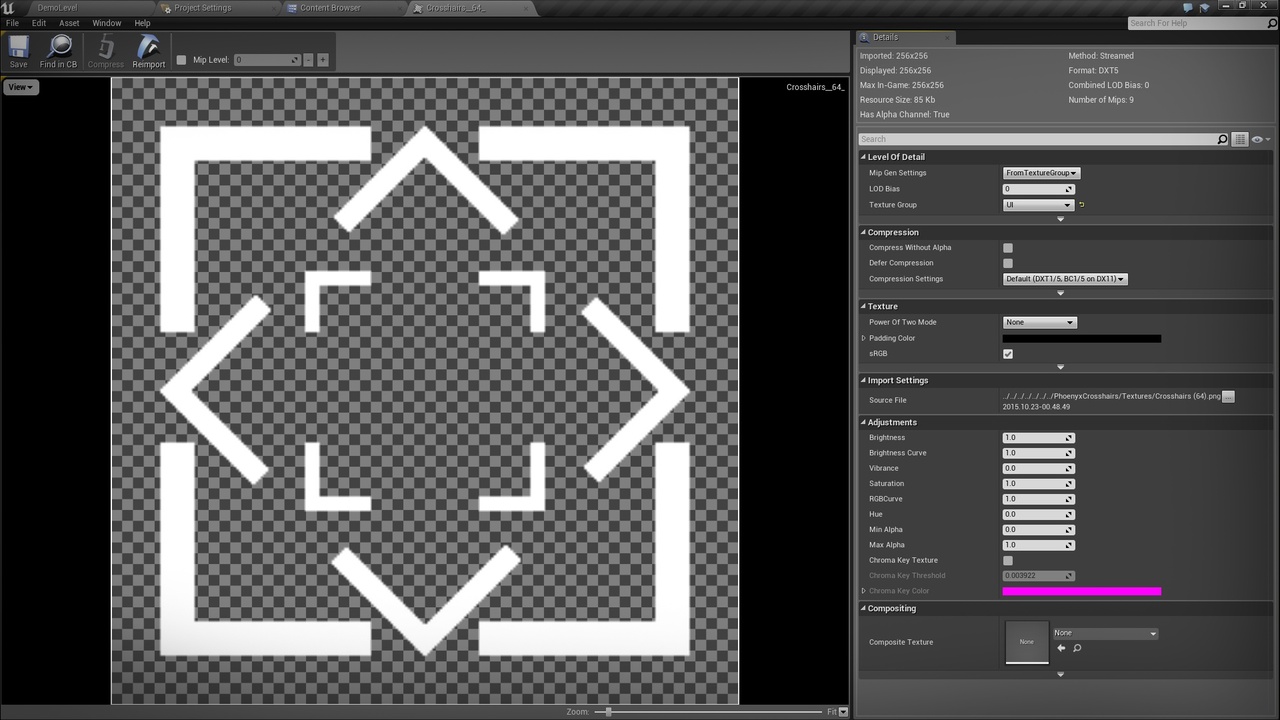The width and height of the screenshot is (1280, 720).
Task: Show advanced Compositing options arrow
Action: click(1060, 674)
